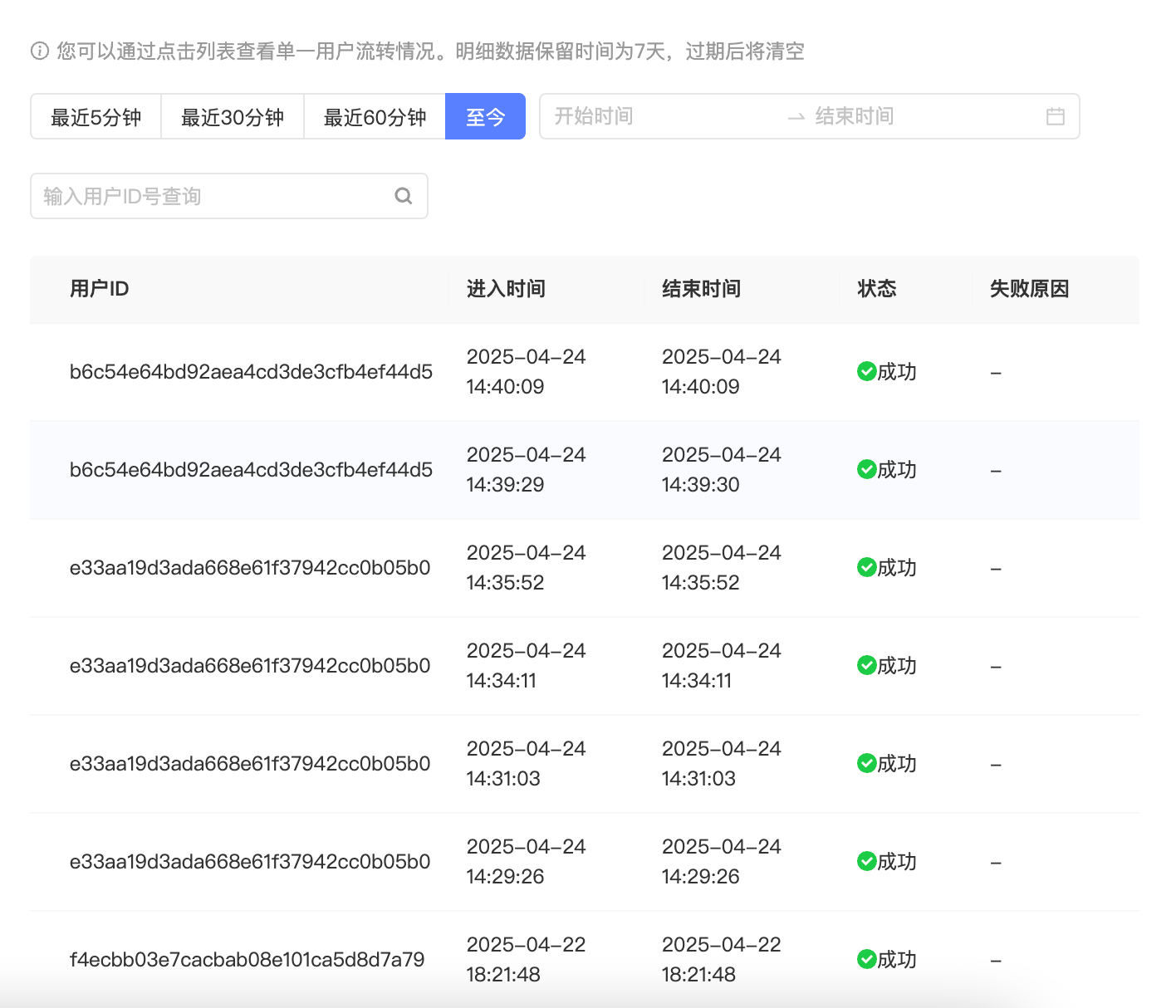Click the end time 2025-04-24 14:31:03
The width and height of the screenshot is (1176, 1008).
722,764
